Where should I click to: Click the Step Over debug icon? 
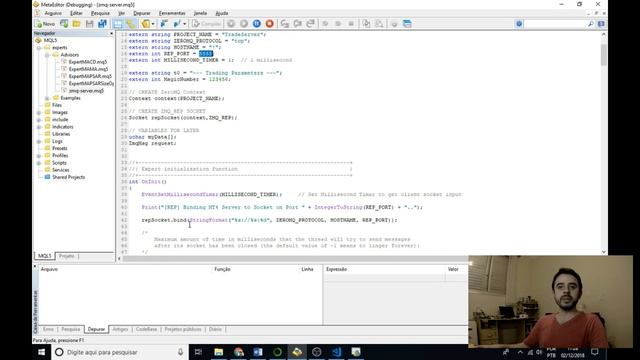coord(298,24)
